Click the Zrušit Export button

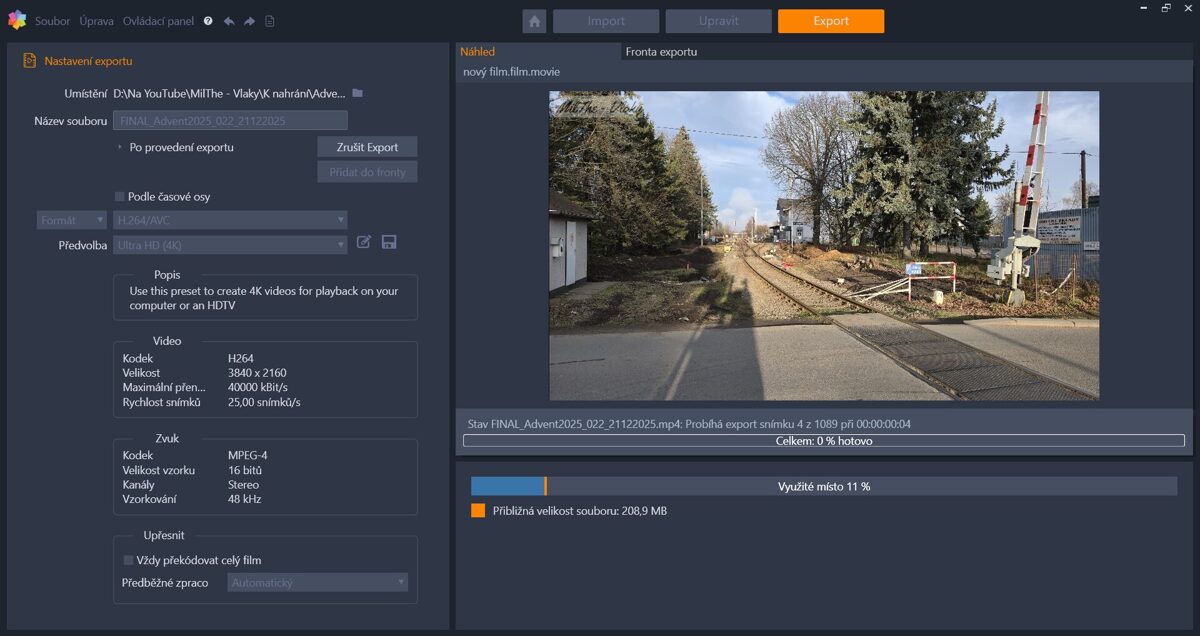[x=367, y=147]
